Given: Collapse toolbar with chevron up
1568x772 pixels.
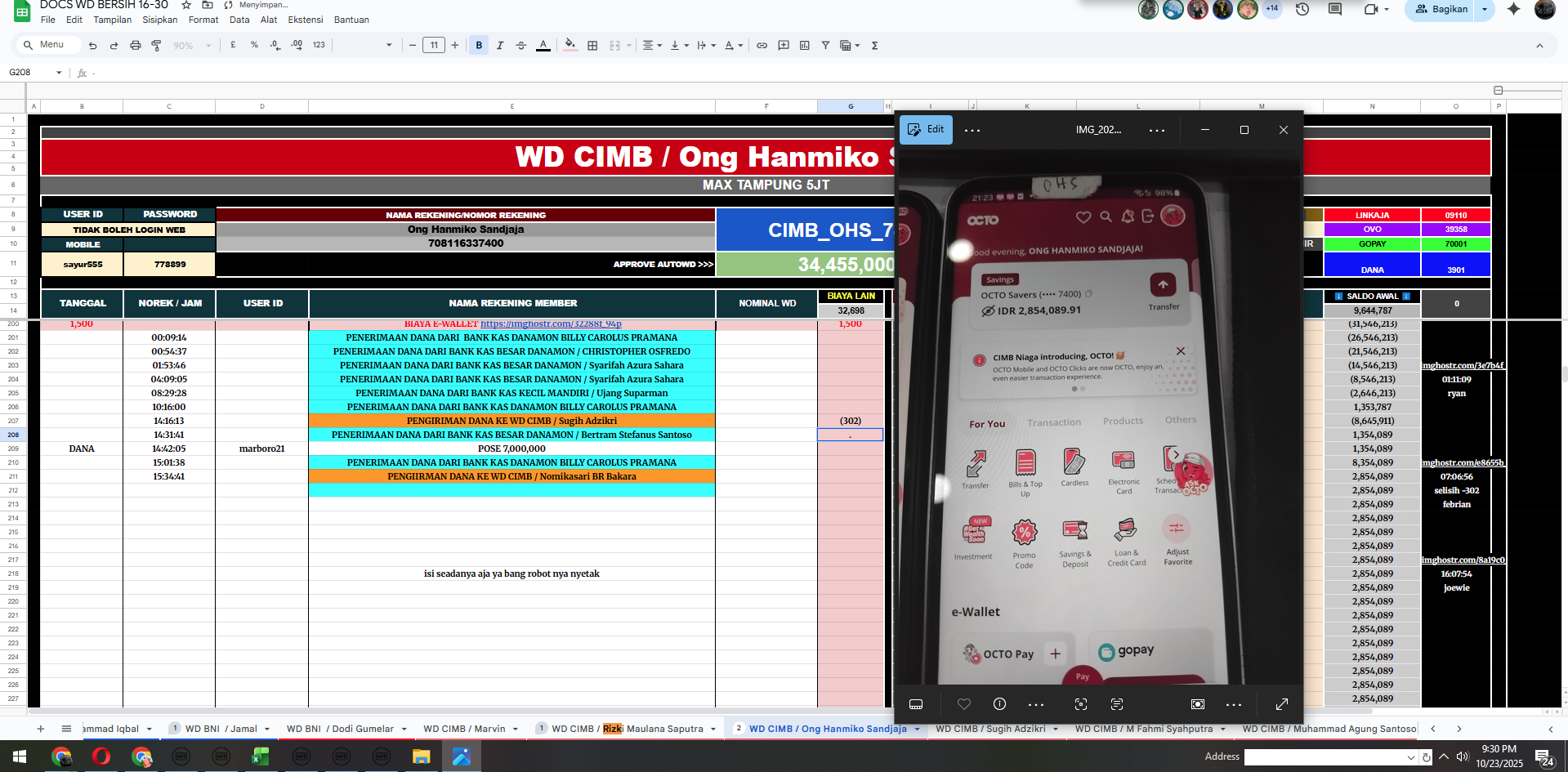Looking at the screenshot, I should (1539, 46).
